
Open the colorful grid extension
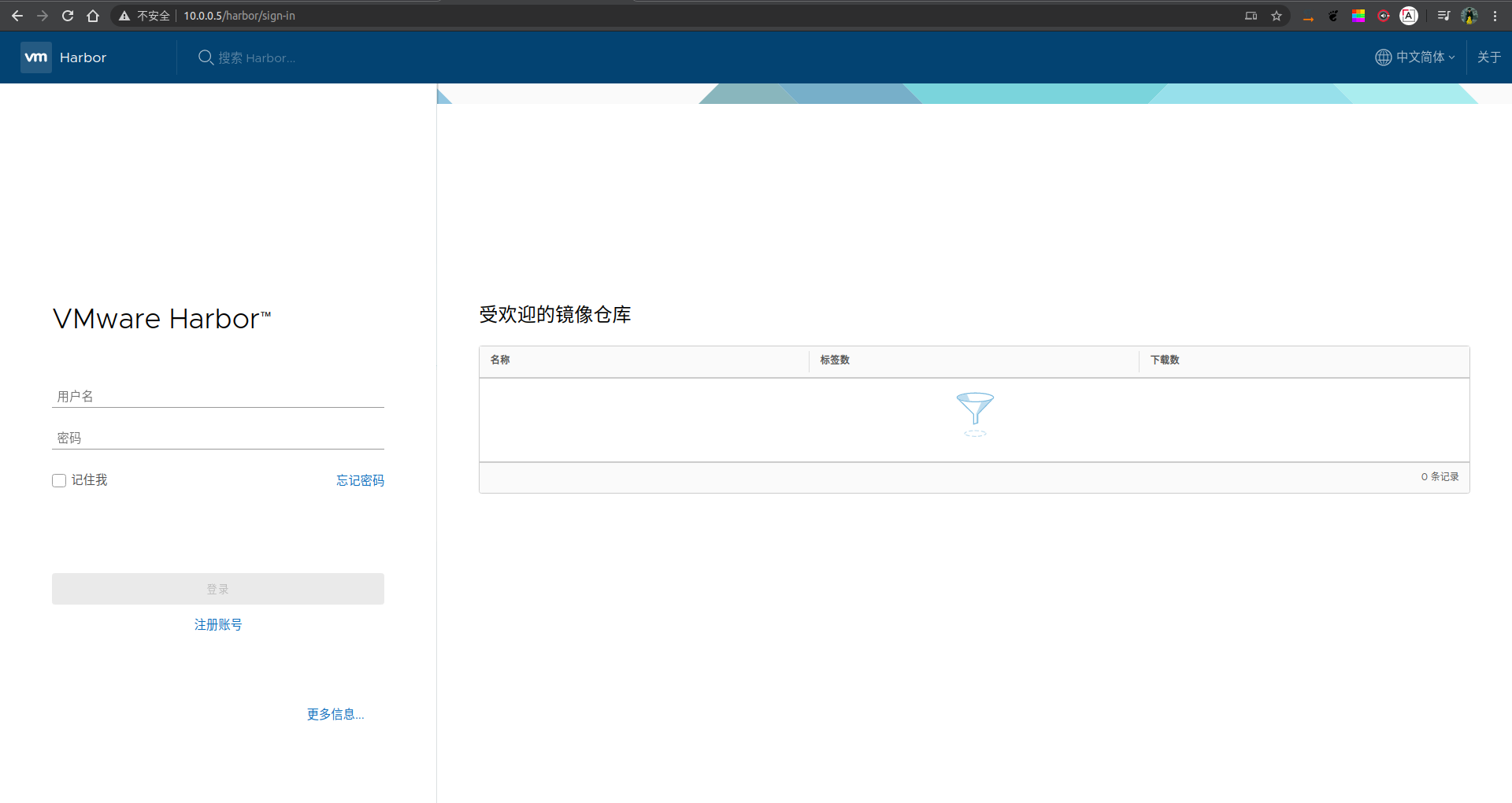point(1358,16)
